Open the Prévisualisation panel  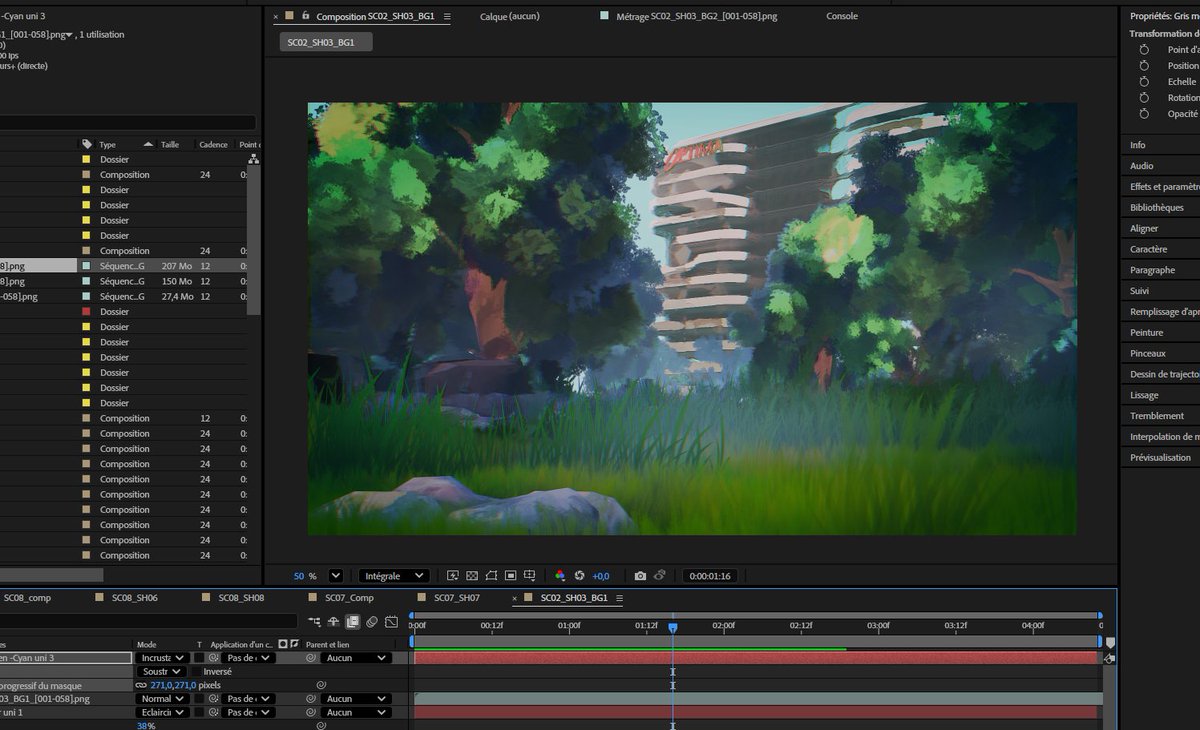(x=1160, y=457)
